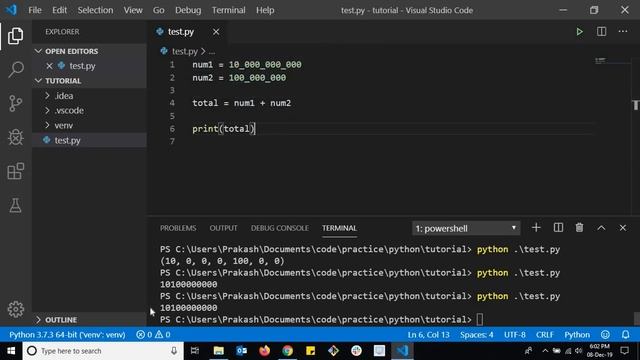Open the File menu
Screen dimensions: 640x360
(x=35, y=10)
